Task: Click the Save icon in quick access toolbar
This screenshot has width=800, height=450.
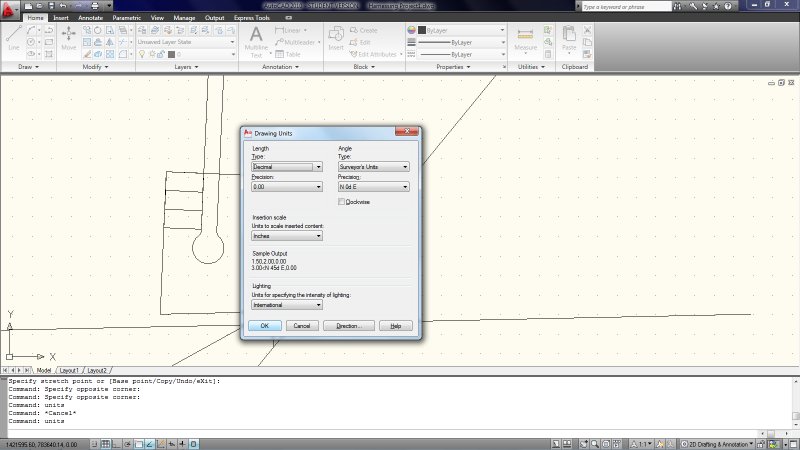Action: tap(51, 6)
